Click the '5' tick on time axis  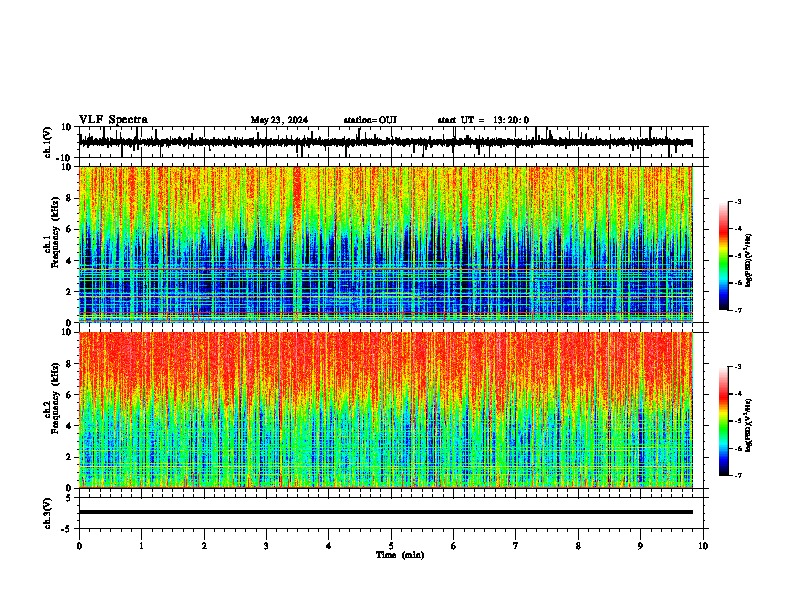click(391, 546)
